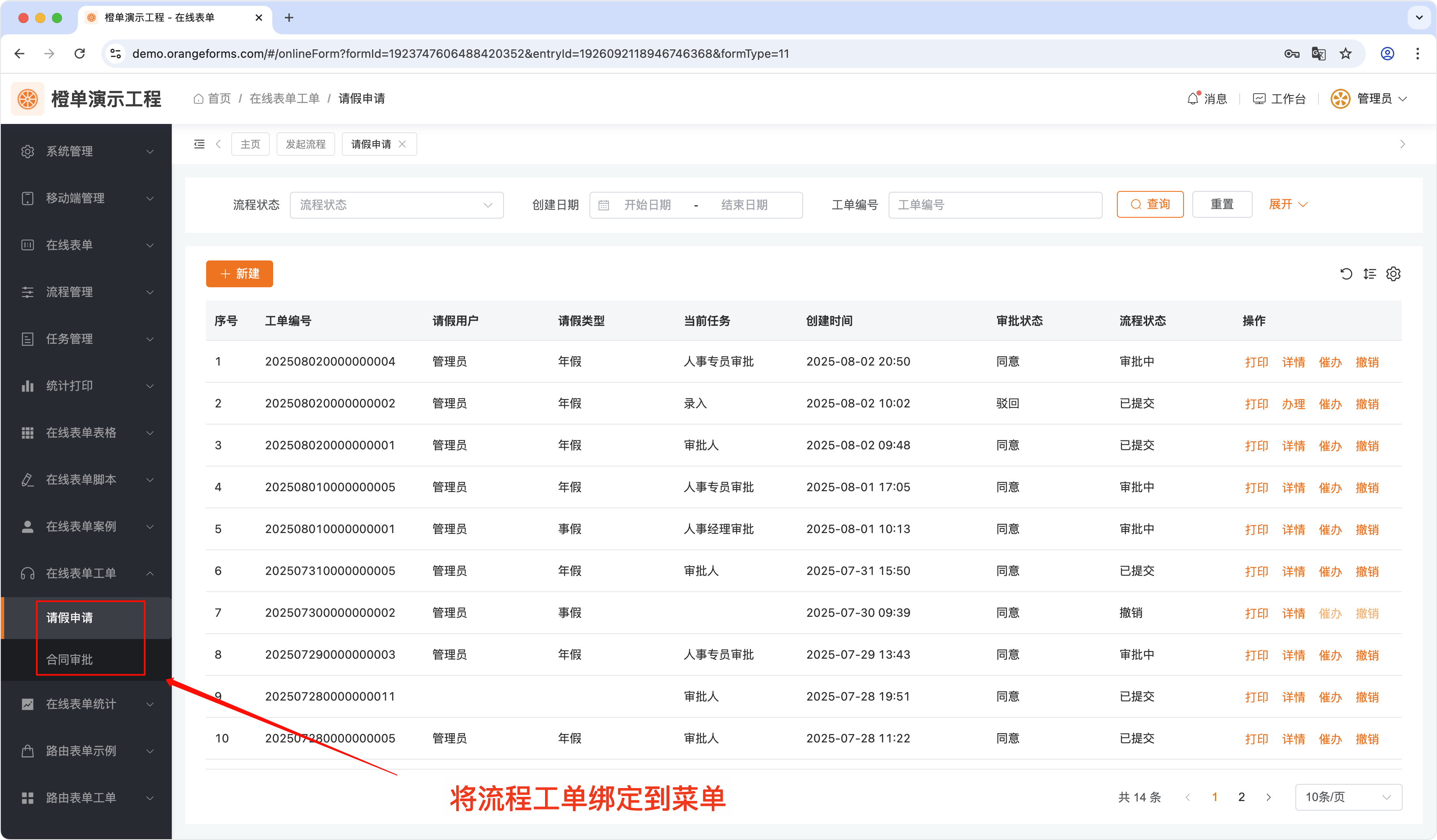The height and width of the screenshot is (840, 1437).
Task: Go to next page of results
Action: [1268, 797]
